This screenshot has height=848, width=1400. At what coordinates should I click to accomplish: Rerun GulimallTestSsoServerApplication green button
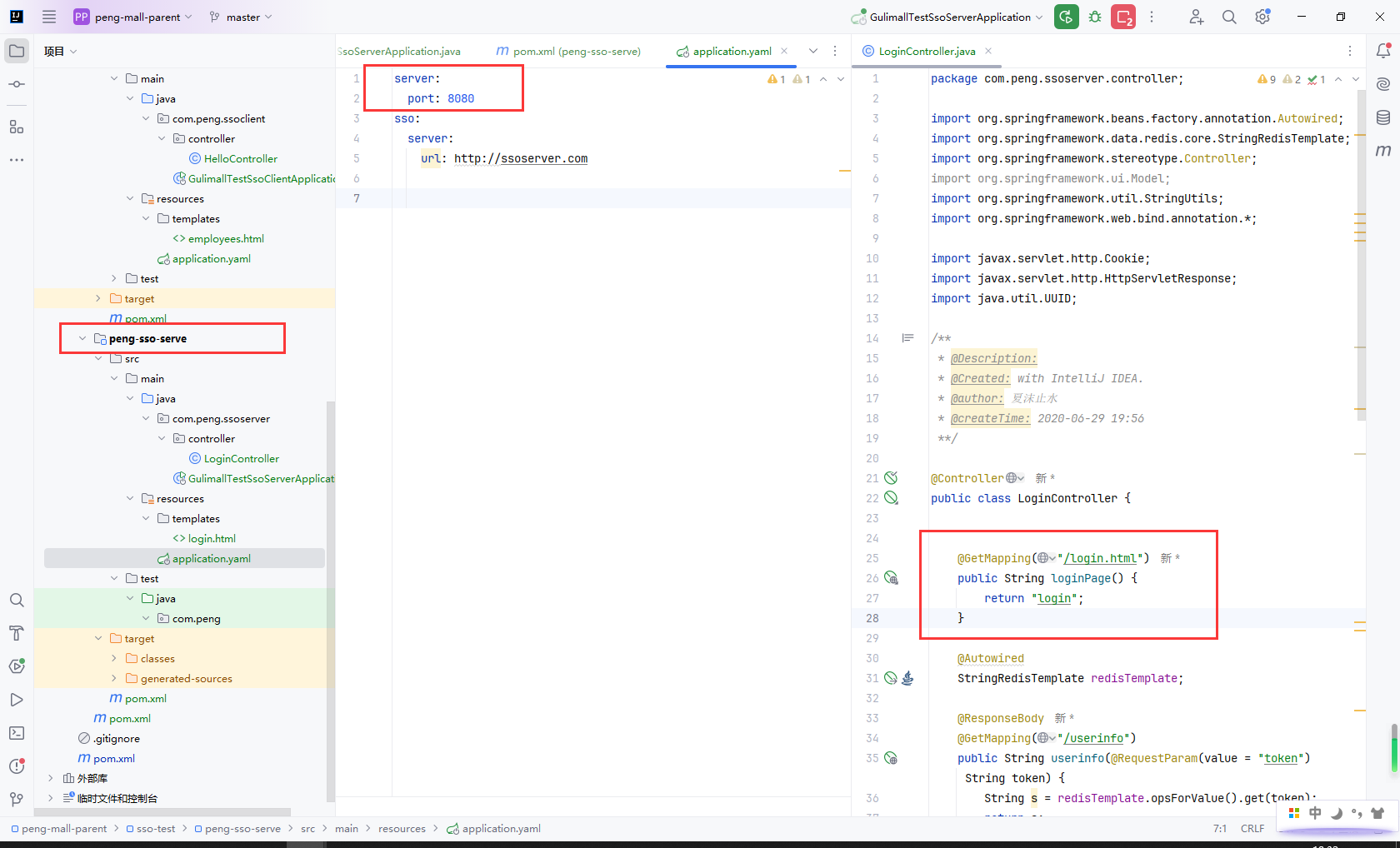click(1067, 17)
